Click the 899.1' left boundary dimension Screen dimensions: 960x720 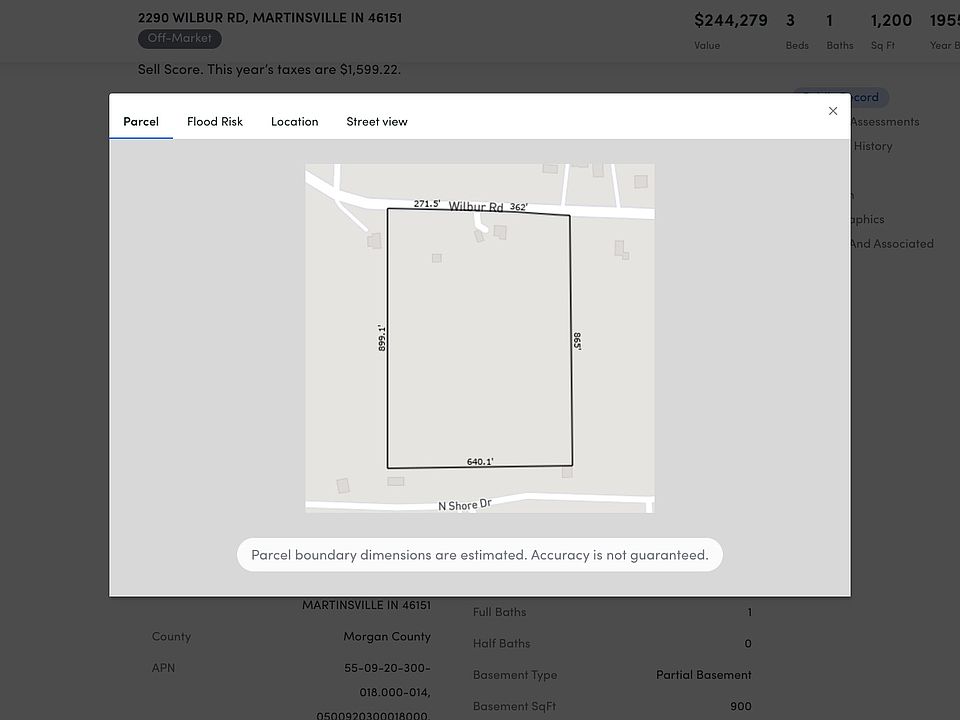(x=382, y=336)
